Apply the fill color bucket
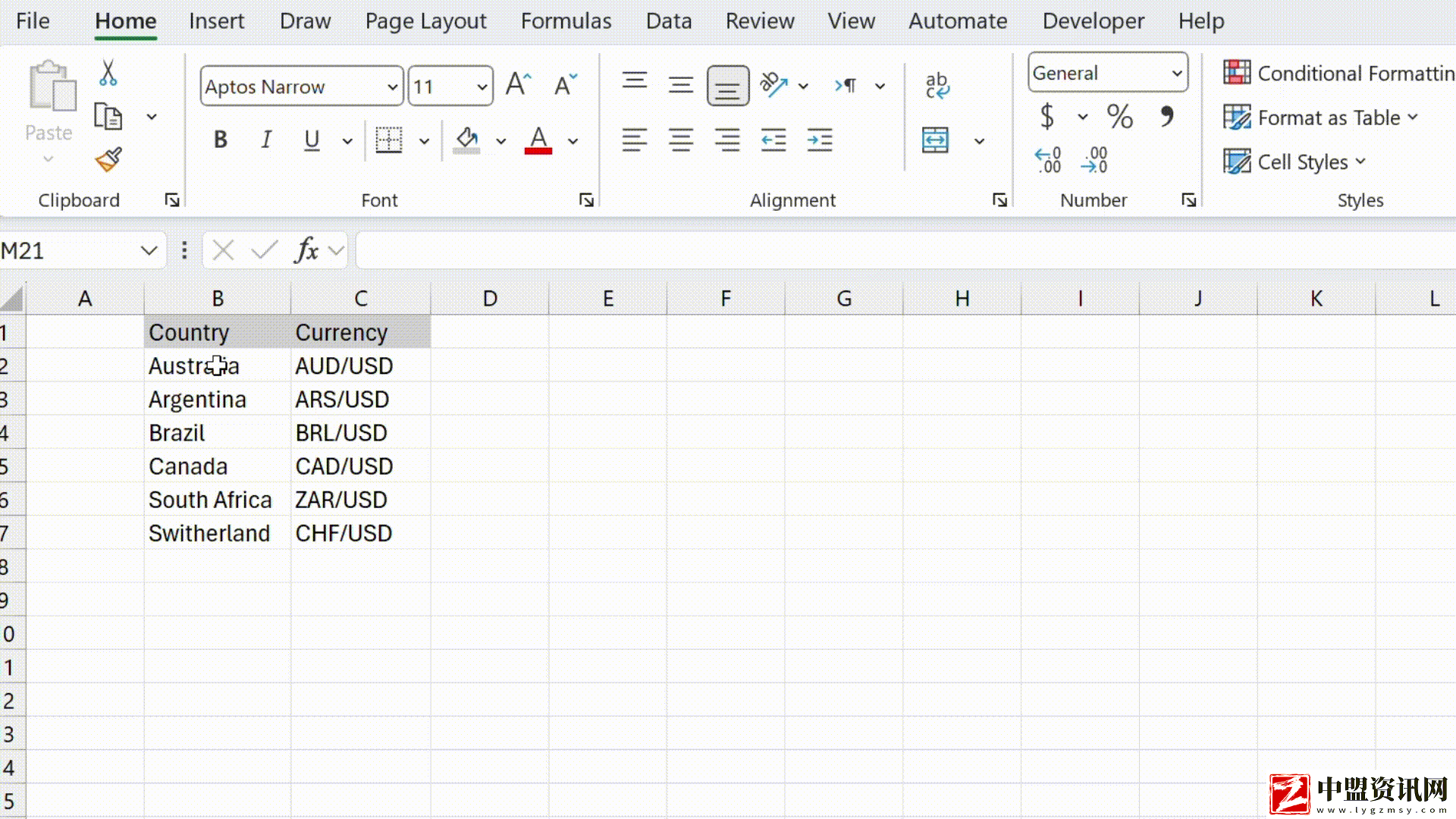The width and height of the screenshot is (1456, 819). click(x=466, y=140)
